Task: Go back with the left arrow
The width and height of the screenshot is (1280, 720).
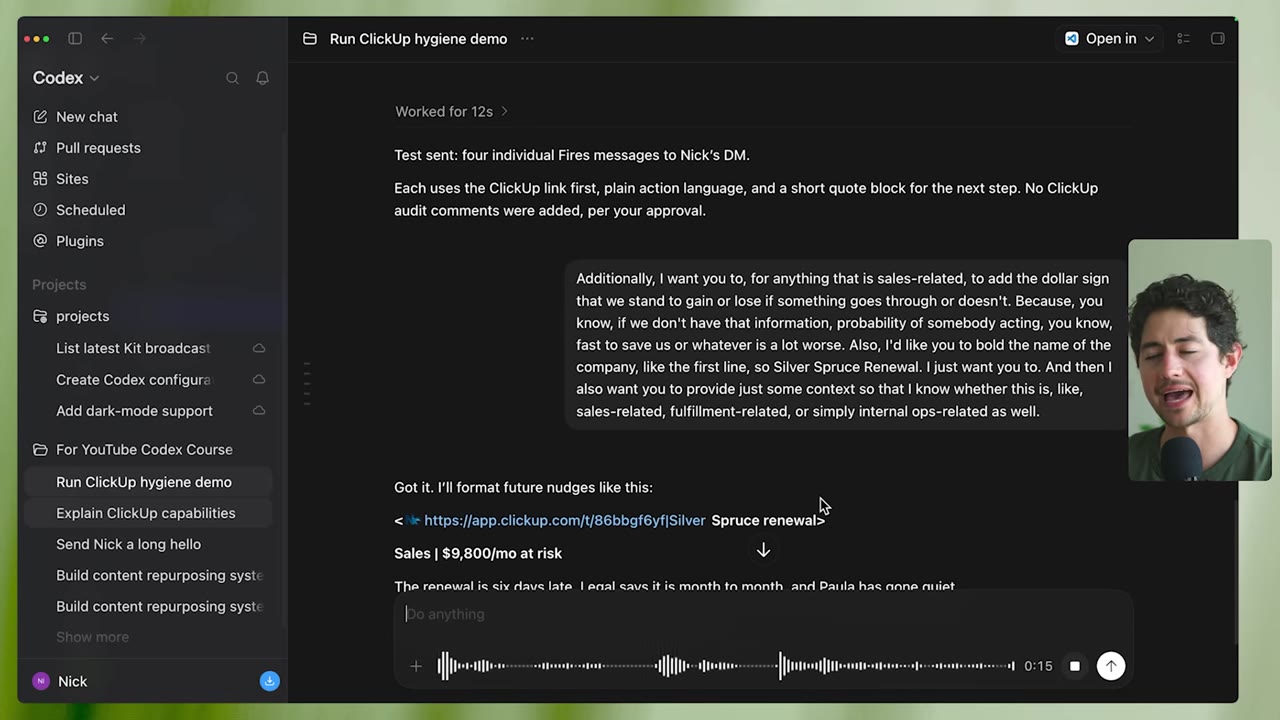Action: [107, 38]
